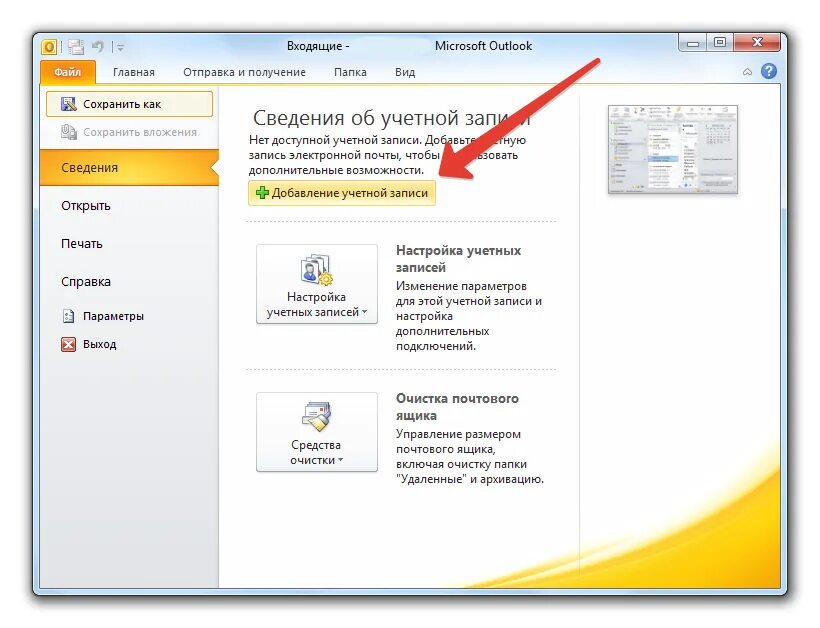The width and height of the screenshot is (820, 628).
Task: Switch to the Главная tab
Action: [134, 72]
